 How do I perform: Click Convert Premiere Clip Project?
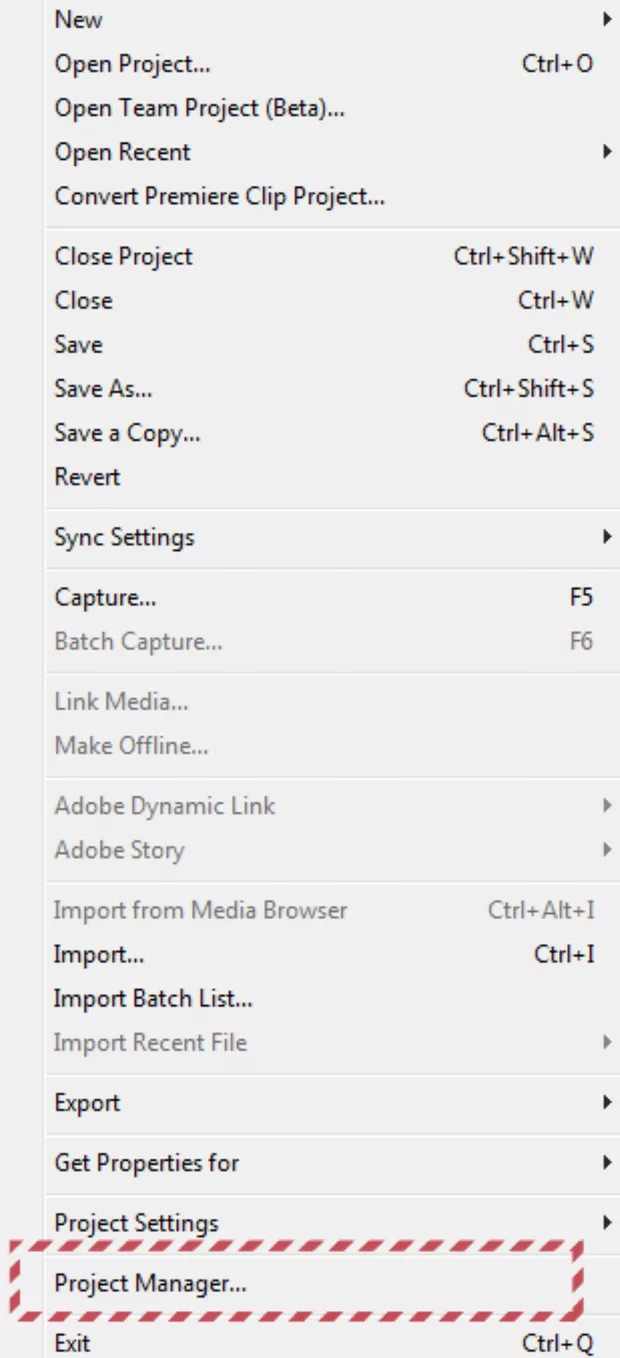(x=220, y=196)
